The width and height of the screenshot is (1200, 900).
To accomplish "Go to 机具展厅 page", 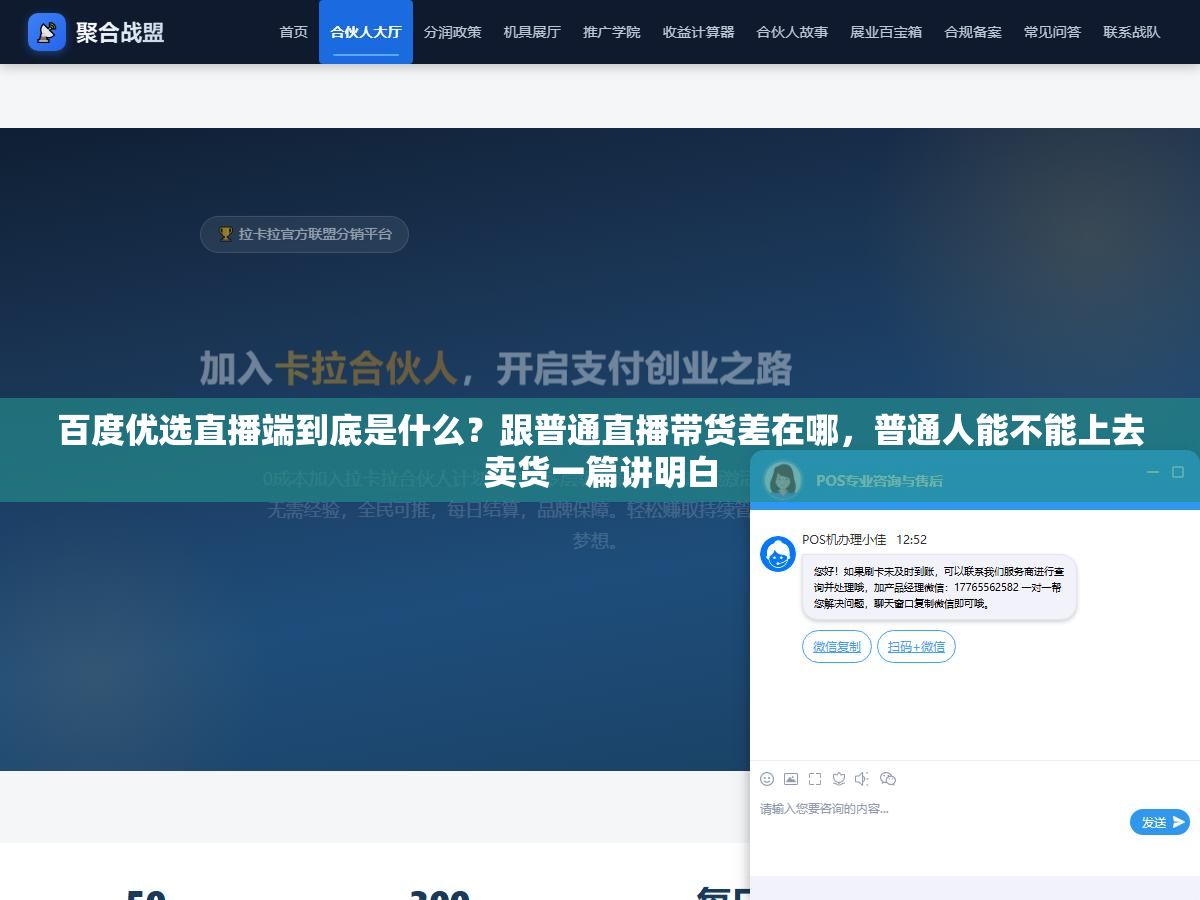I will (532, 32).
